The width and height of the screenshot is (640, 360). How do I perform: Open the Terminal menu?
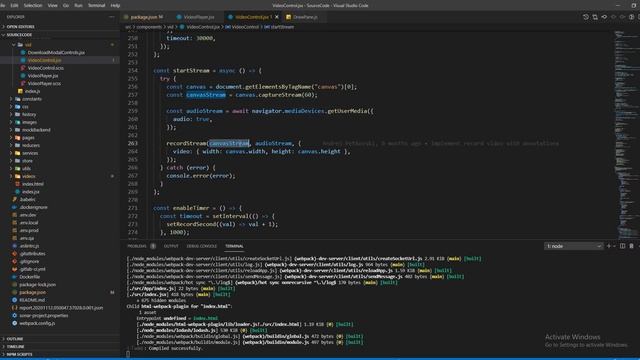[x=97, y=5]
